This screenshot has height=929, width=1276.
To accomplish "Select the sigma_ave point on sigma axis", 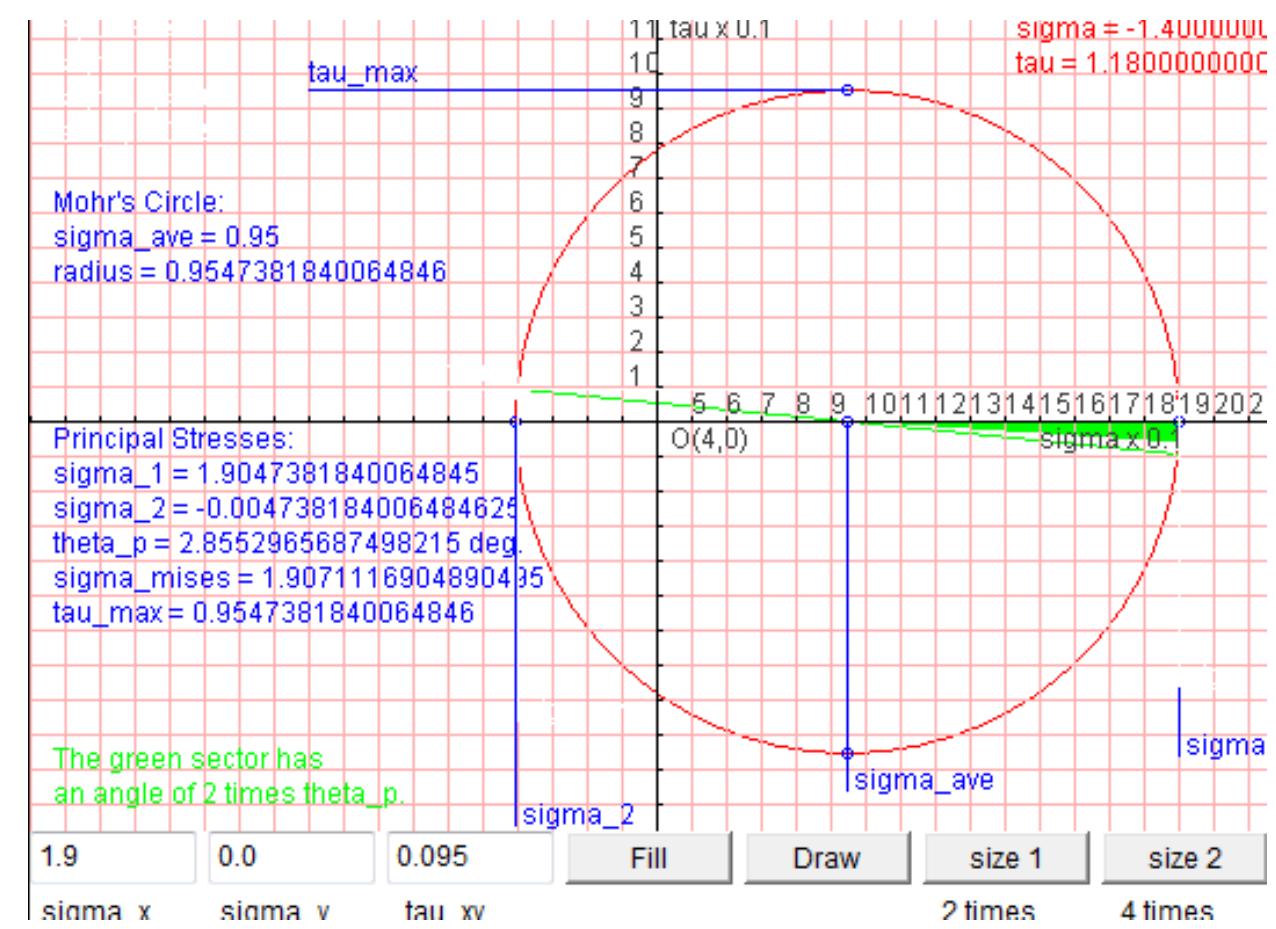I will tap(846, 422).
